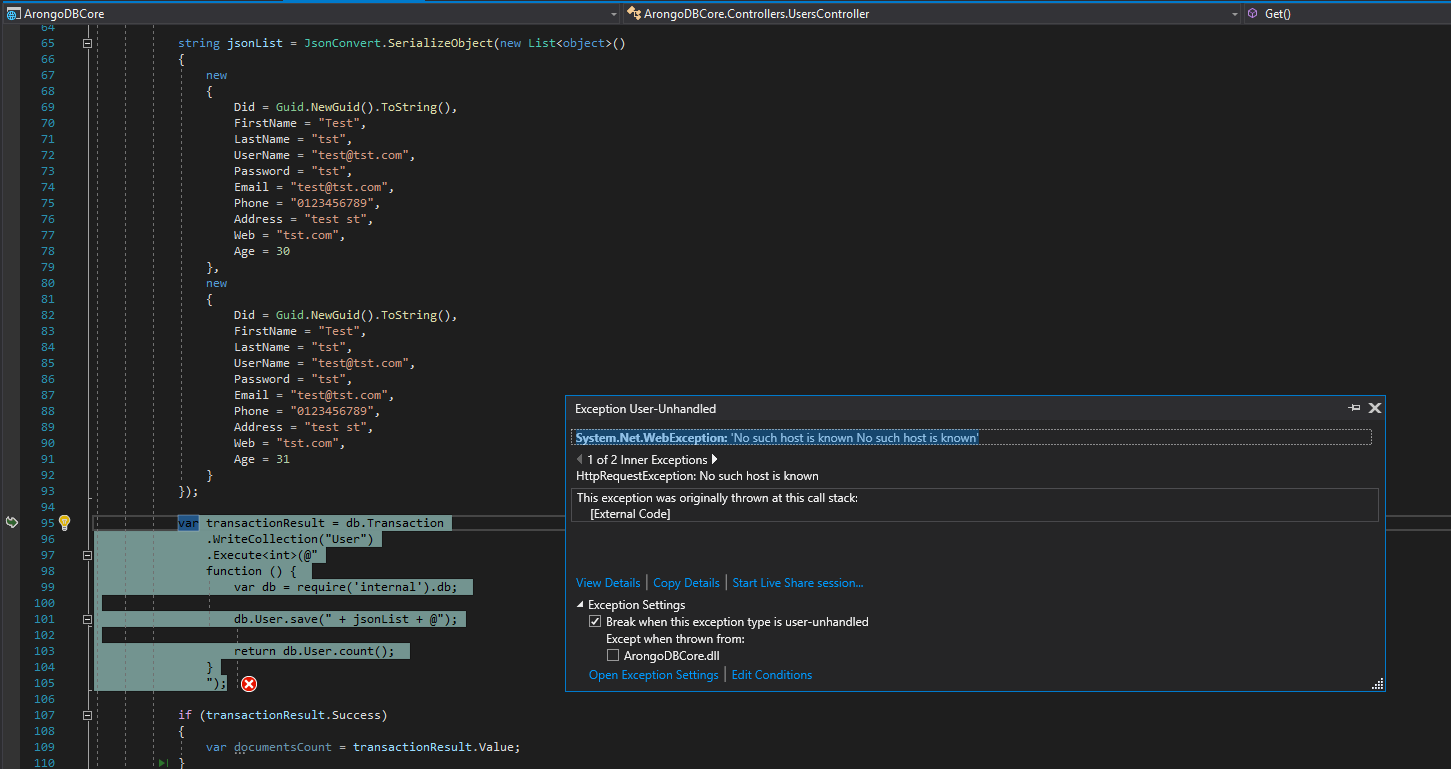Image resolution: width=1451 pixels, height=769 pixels.
Task: Click '.Execute<int>(@"' on line 97
Action: tap(262, 555)
